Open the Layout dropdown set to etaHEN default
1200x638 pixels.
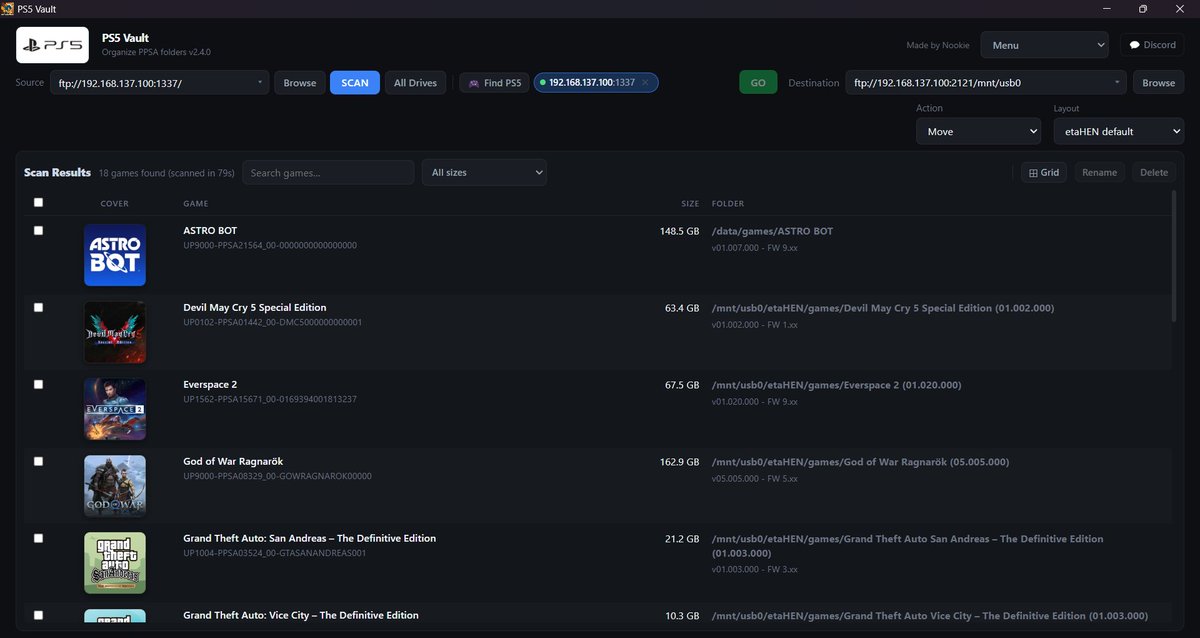tap(1118, 131)
